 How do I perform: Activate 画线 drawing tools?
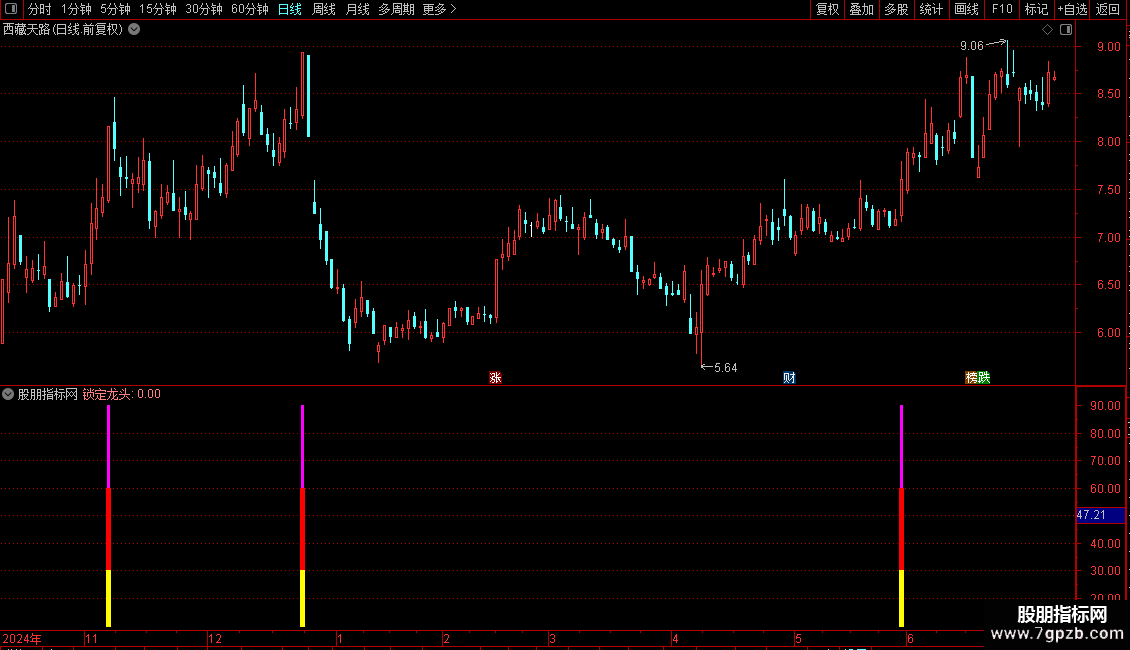tap(966, 9)
